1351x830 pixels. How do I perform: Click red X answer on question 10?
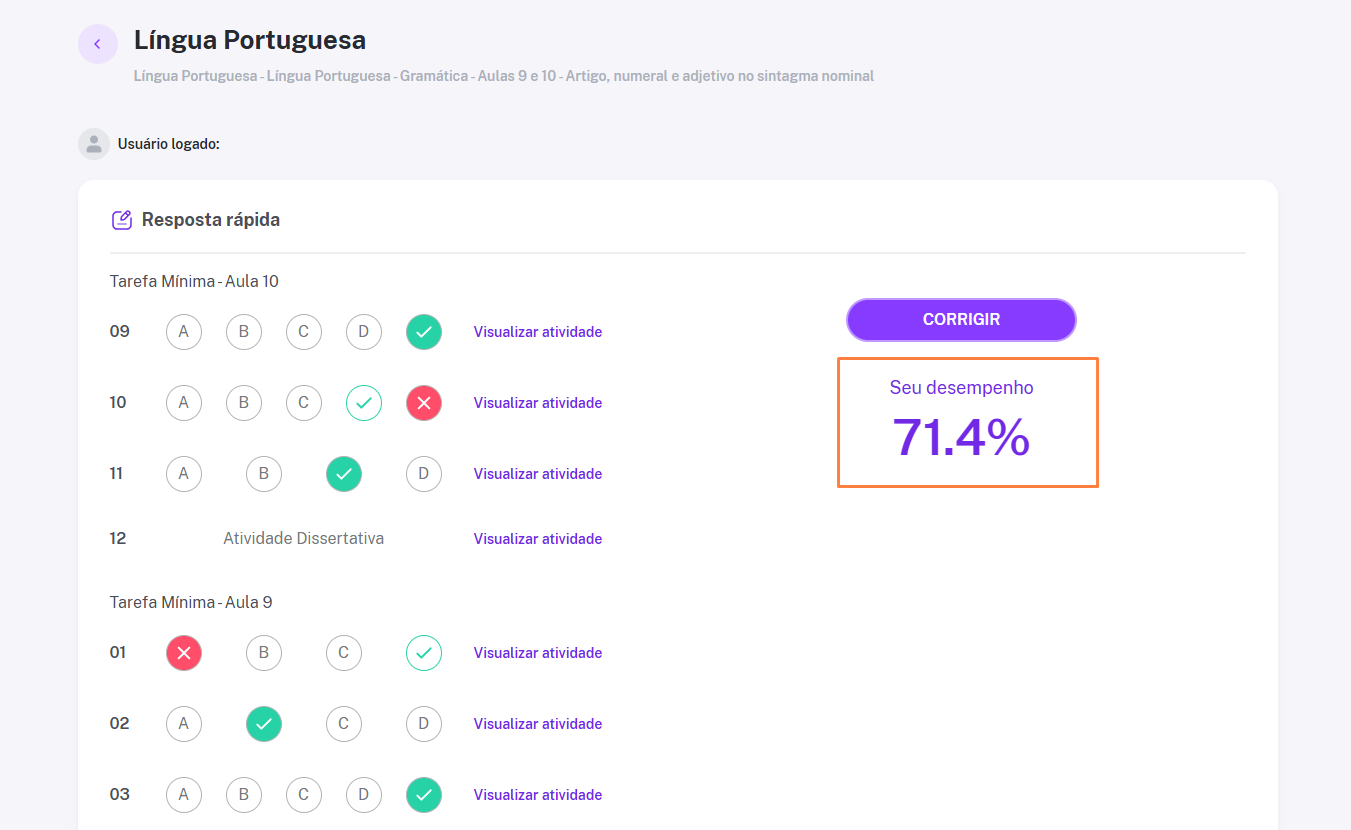tap(424, 403)
